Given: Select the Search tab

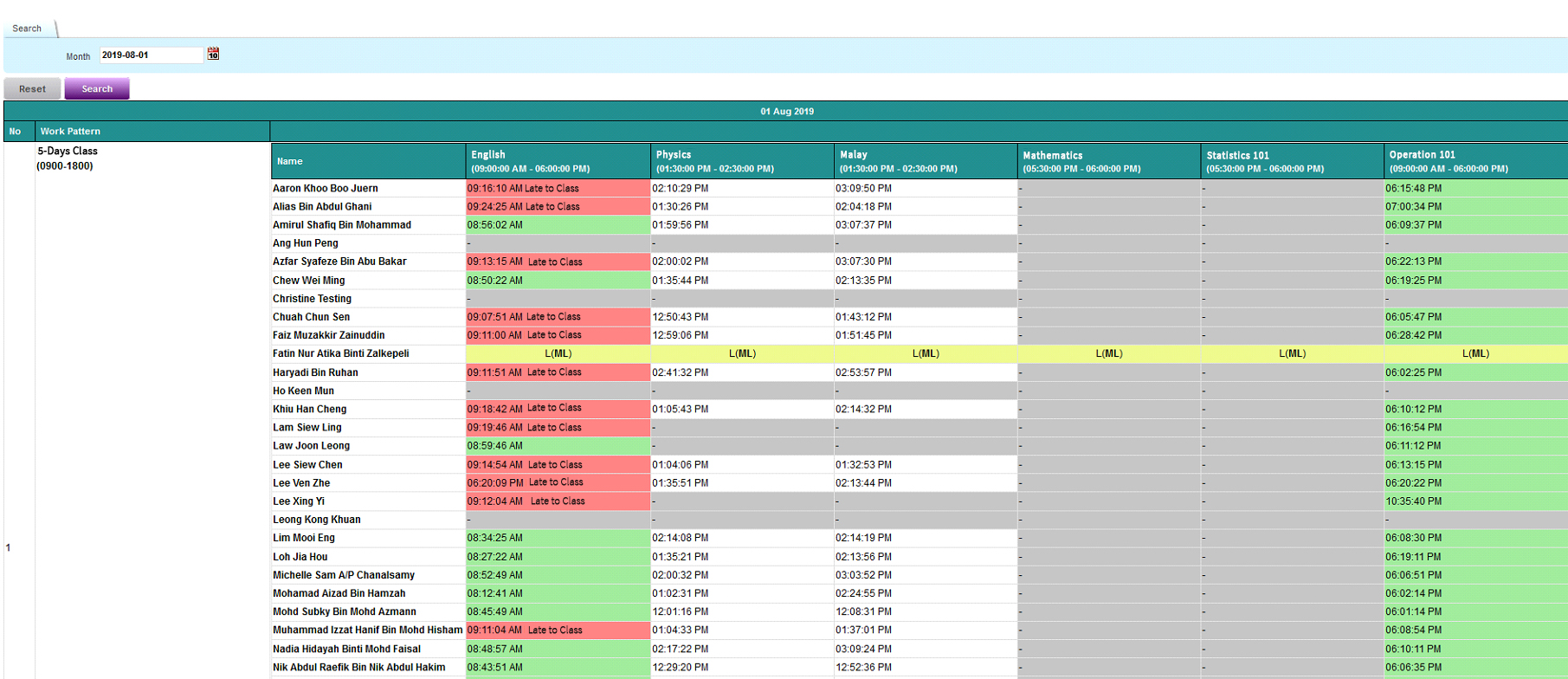Looking at the screenshot, I should [x=27, y=29].
